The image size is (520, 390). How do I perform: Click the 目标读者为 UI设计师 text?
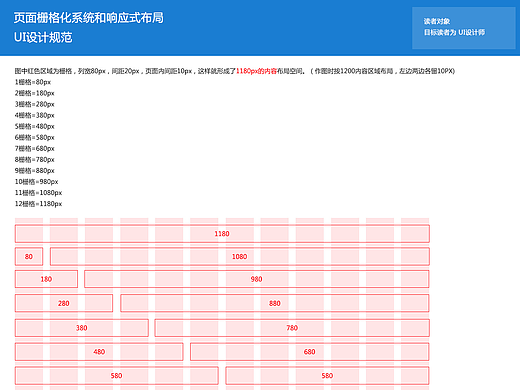click(x=454, y=32)
